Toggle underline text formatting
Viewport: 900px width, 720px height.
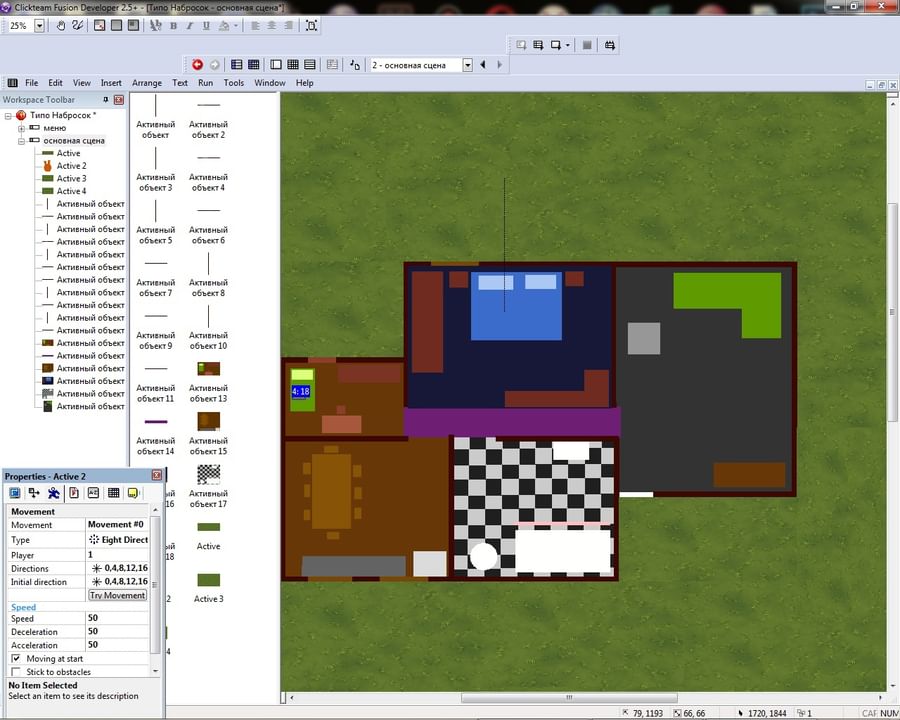206,25
